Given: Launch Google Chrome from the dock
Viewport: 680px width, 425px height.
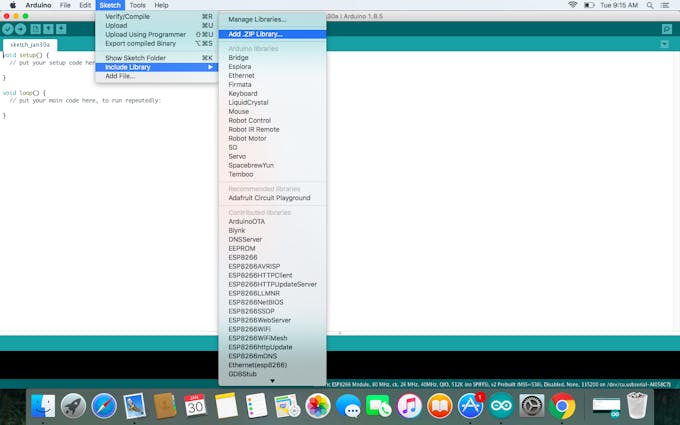Looking at the screenshot, I should coord(562,406).
